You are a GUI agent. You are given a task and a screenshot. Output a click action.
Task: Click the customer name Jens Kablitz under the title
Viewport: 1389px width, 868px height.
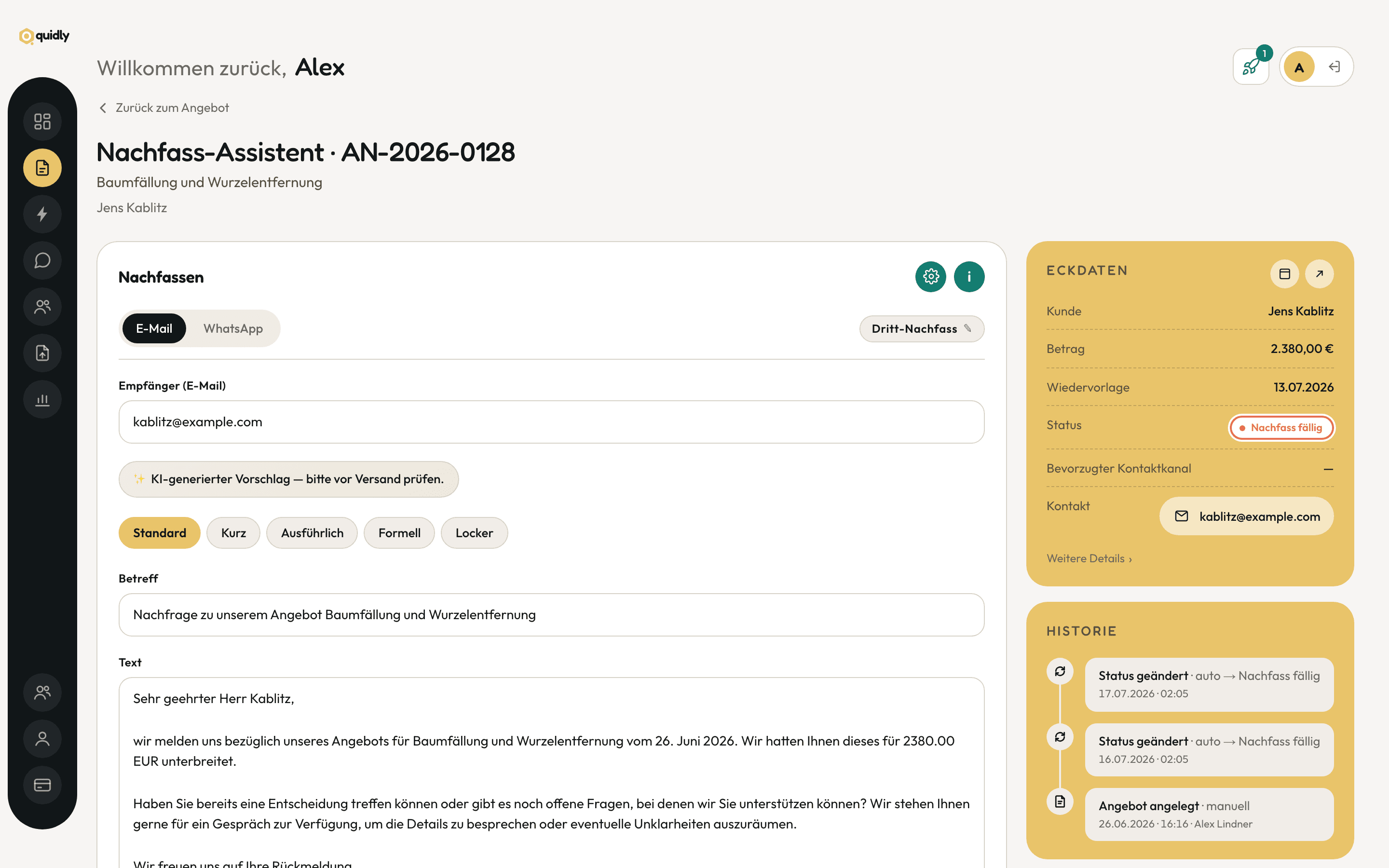132,208
